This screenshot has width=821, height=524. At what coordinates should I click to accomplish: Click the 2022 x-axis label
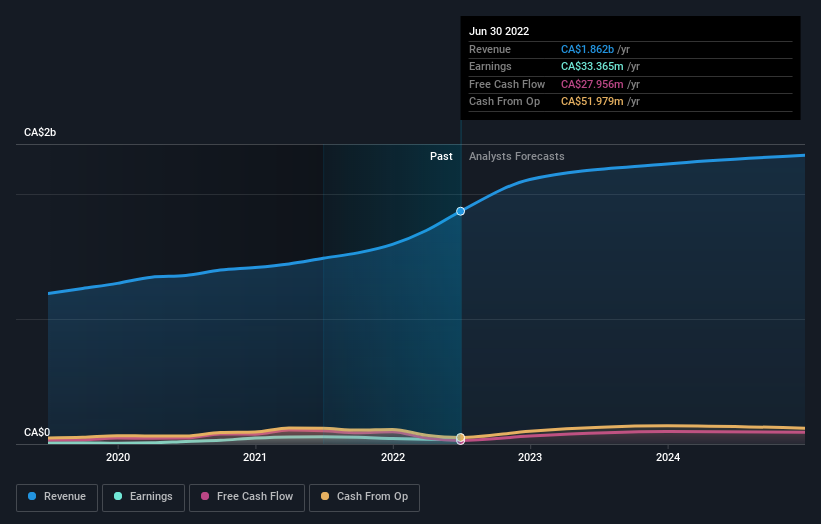393,458
